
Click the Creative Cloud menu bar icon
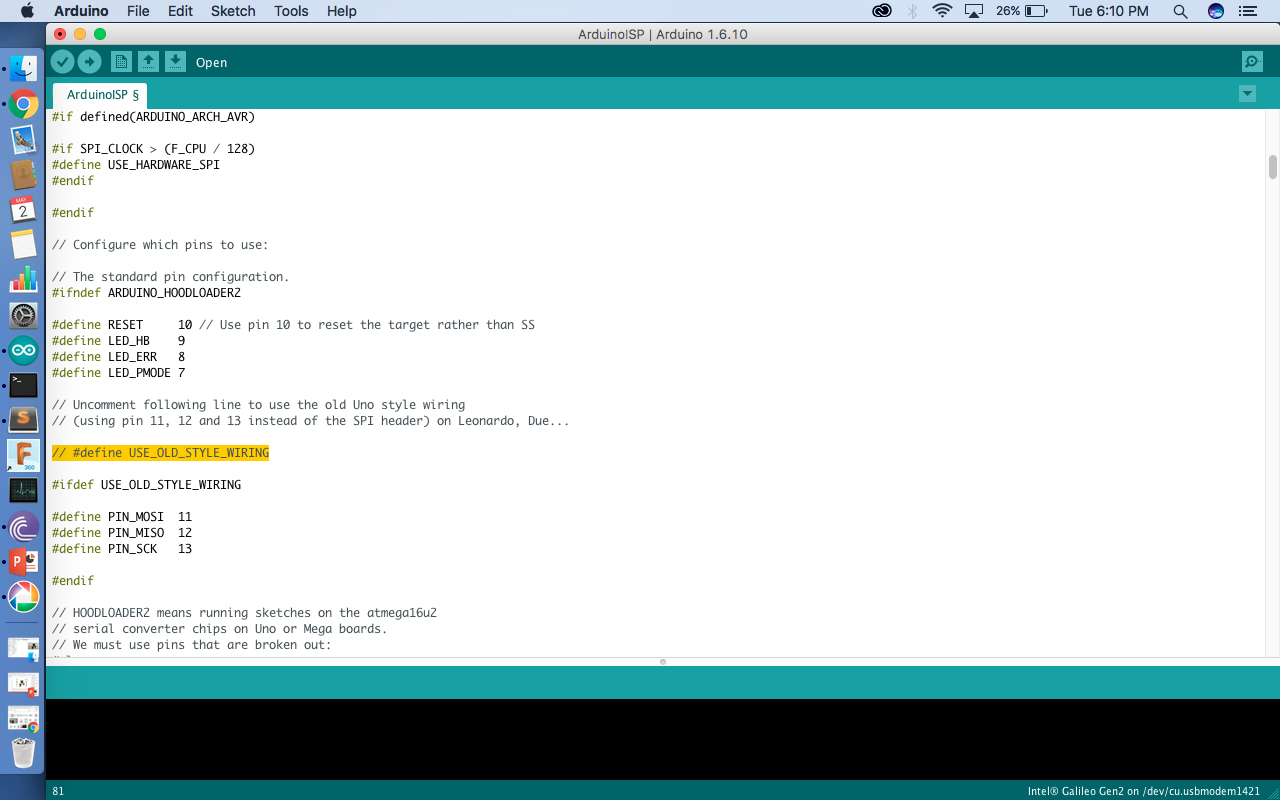(x=882, y=11)
